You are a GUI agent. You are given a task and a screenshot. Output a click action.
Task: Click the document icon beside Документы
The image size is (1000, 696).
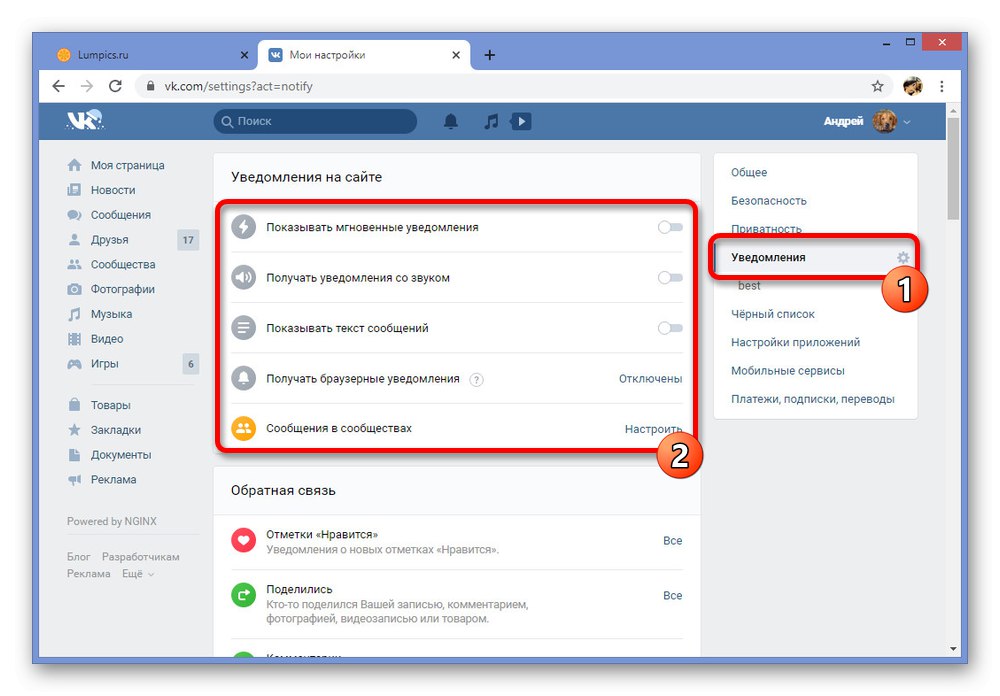coord(75,455)
